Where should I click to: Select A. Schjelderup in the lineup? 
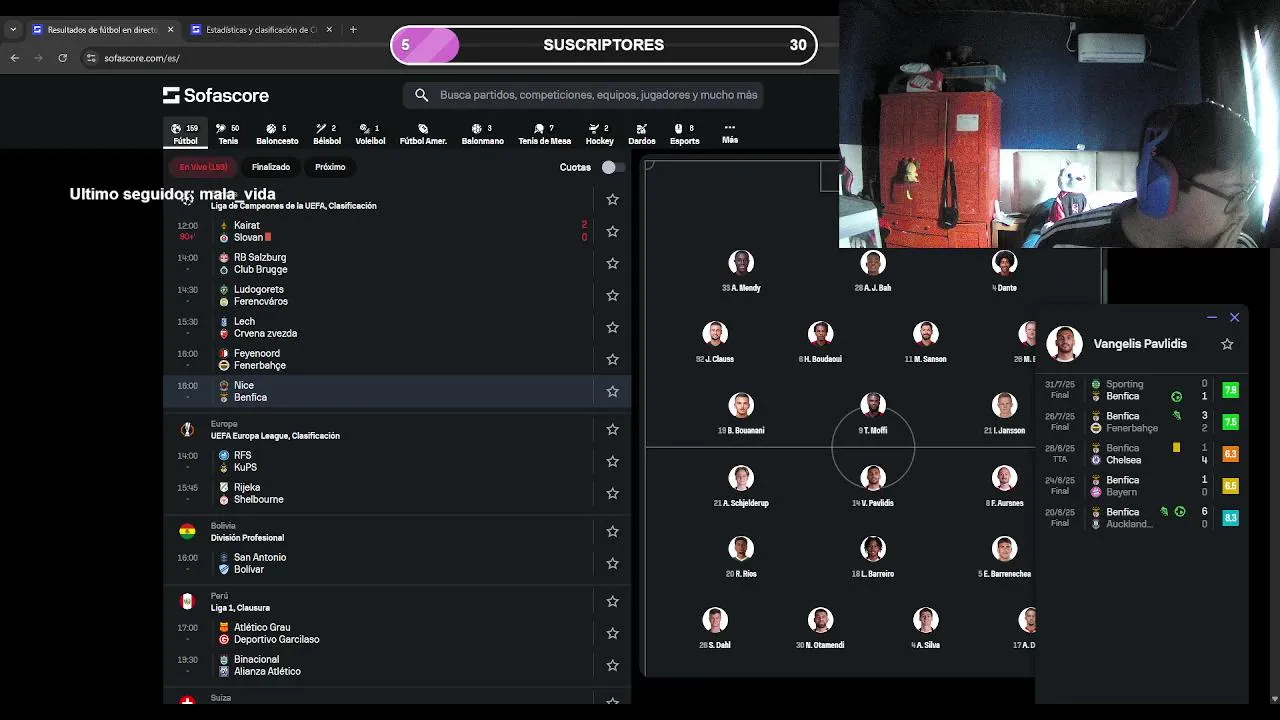tap(741, 486)
